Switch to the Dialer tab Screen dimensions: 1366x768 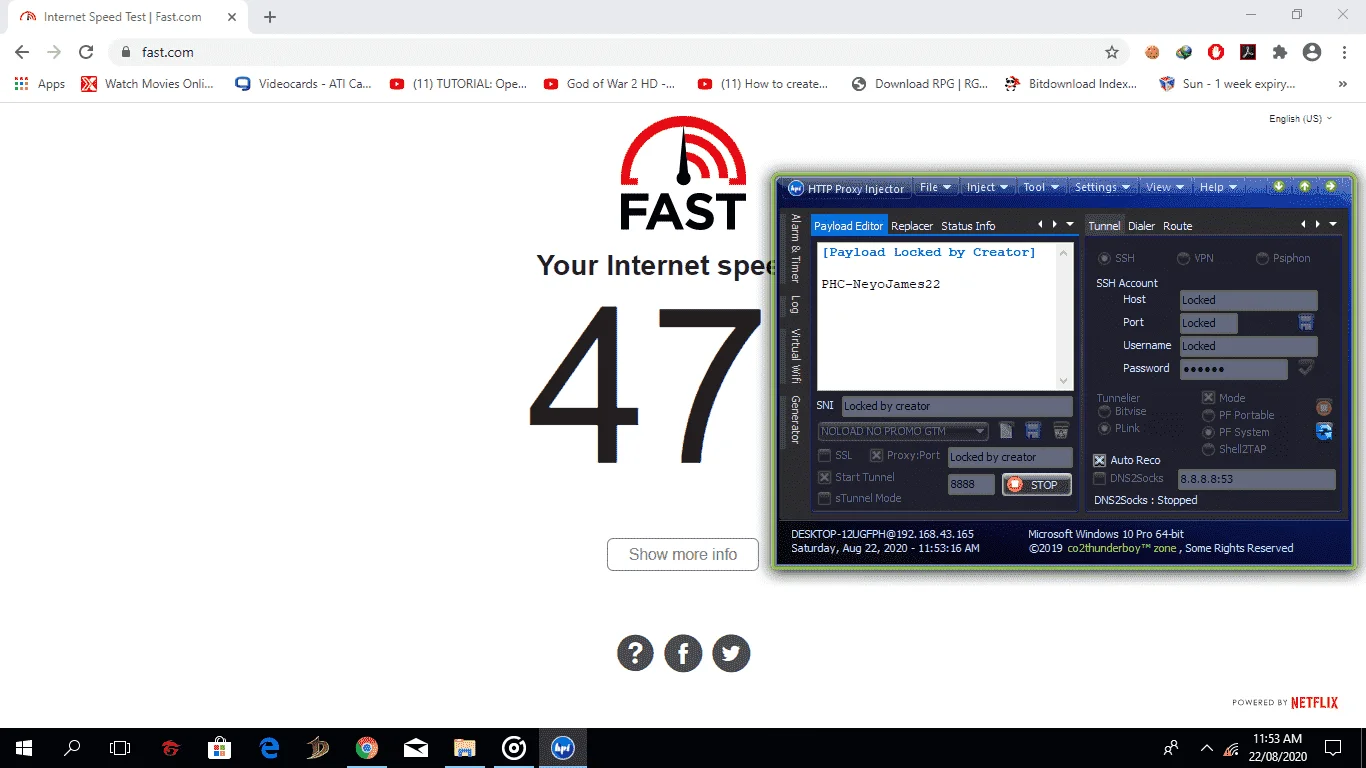point(1141,226)
